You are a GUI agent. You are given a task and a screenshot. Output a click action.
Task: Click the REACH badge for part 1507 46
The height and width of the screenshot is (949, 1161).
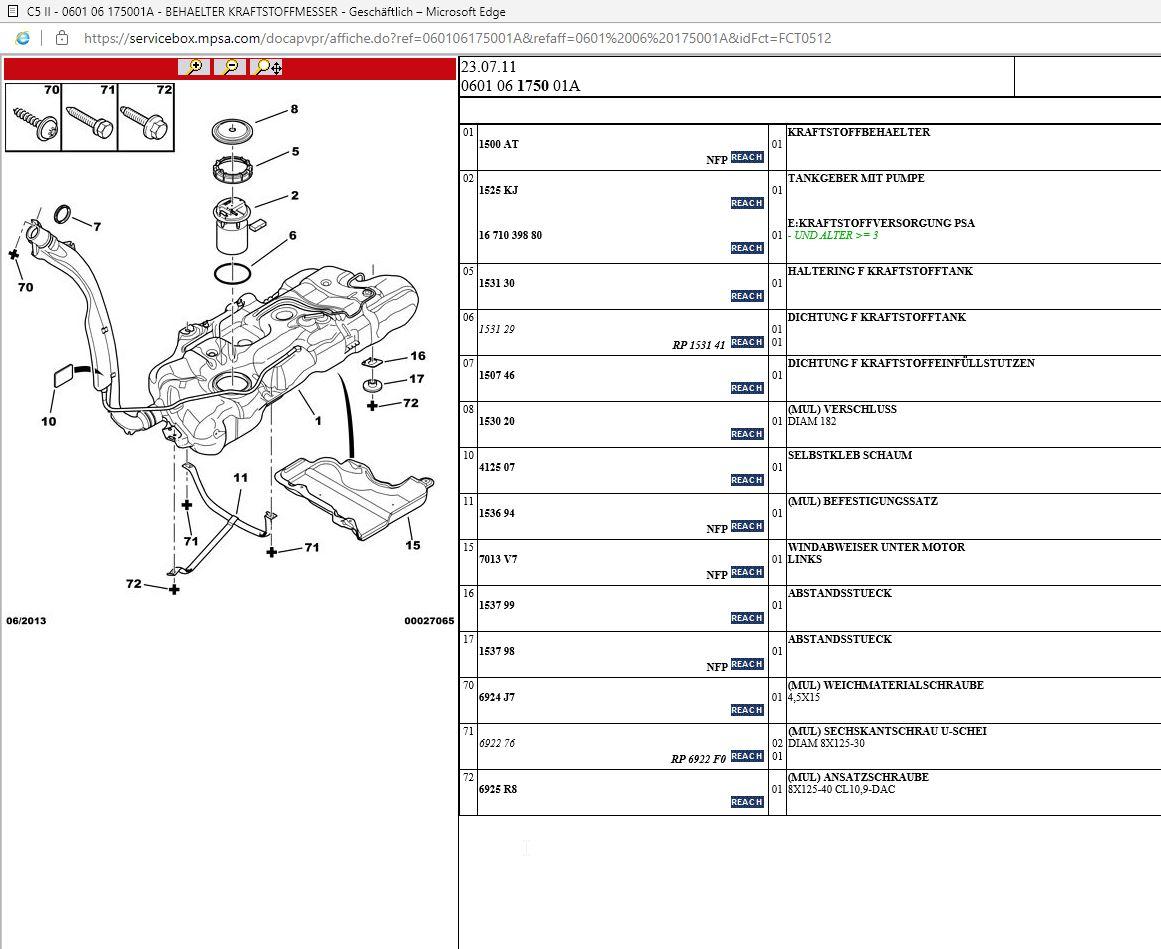point(747,388)
